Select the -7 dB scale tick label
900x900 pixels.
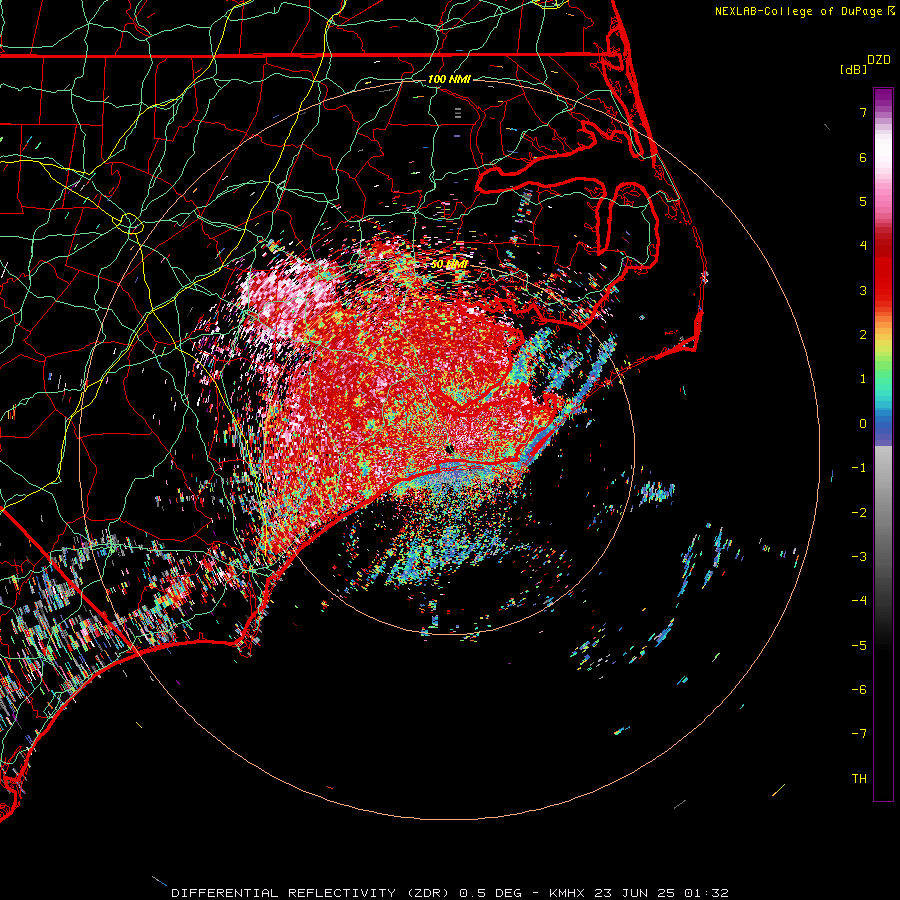(x=859, y=734)
